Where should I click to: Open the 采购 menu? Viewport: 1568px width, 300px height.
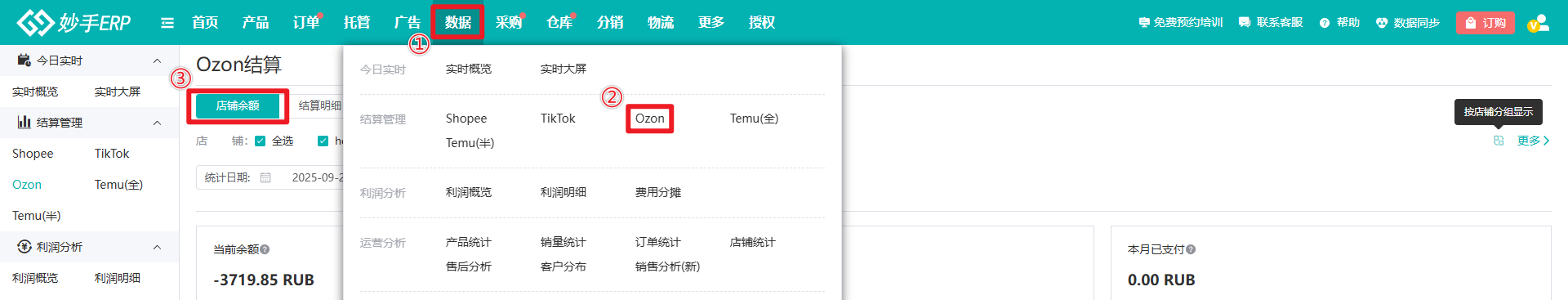coord(509,22)
